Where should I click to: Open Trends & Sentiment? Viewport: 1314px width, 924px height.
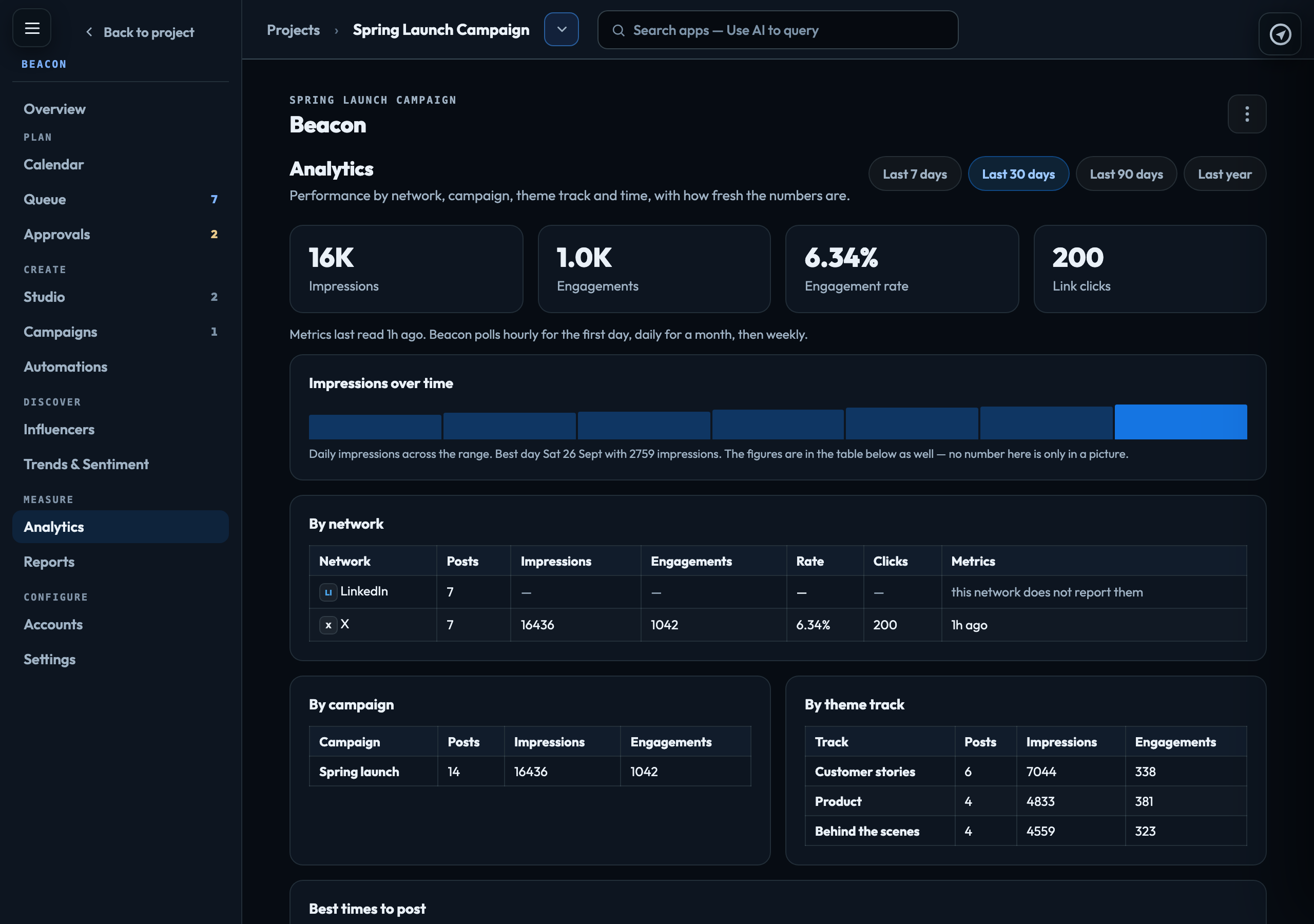120,465
